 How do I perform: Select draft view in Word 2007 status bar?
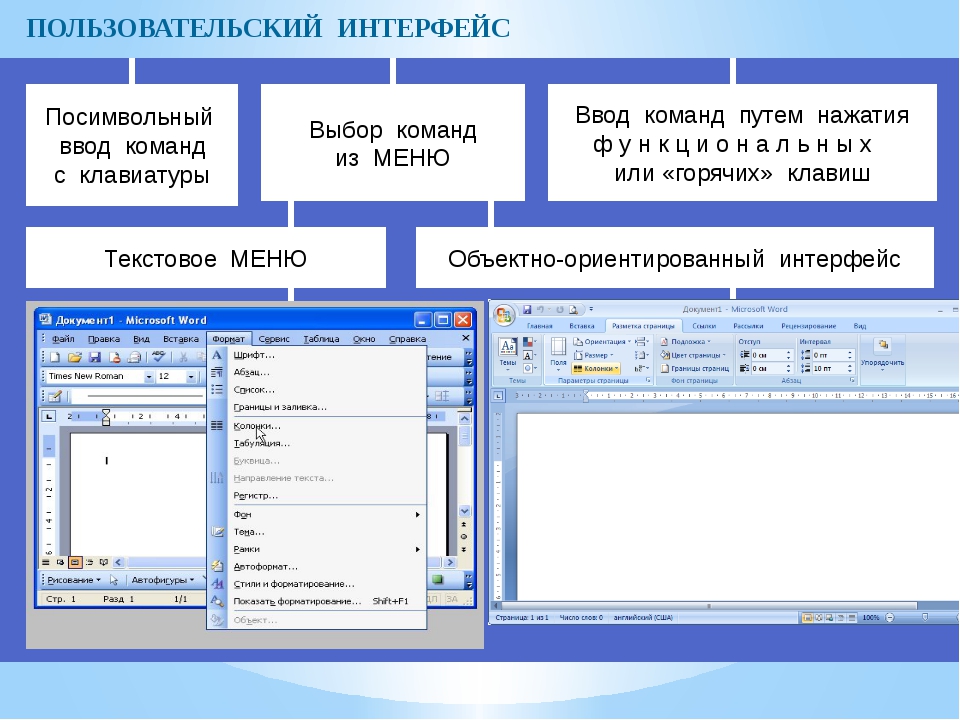(x=852, y=618)
